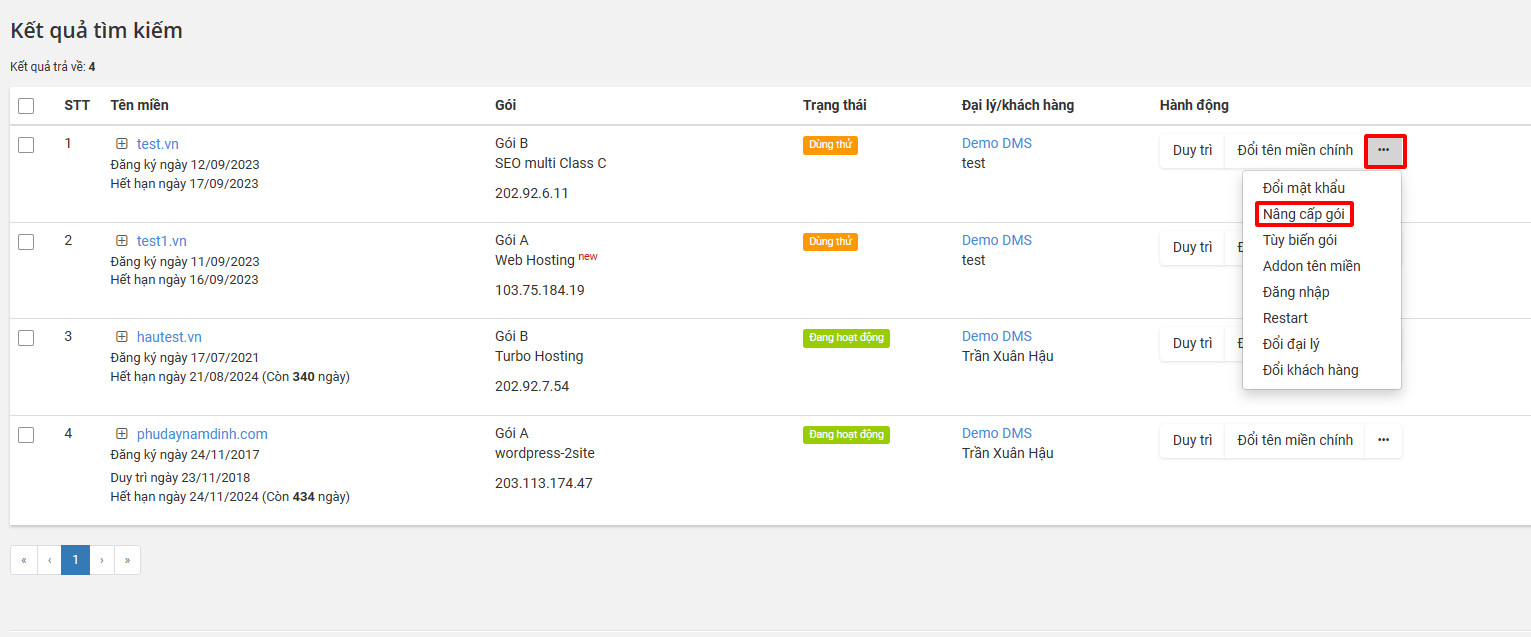Screen dimensions: 1531x637
Task: Choose Nâng cấp gói from dropdown menu
Action: coord(1303,214)
